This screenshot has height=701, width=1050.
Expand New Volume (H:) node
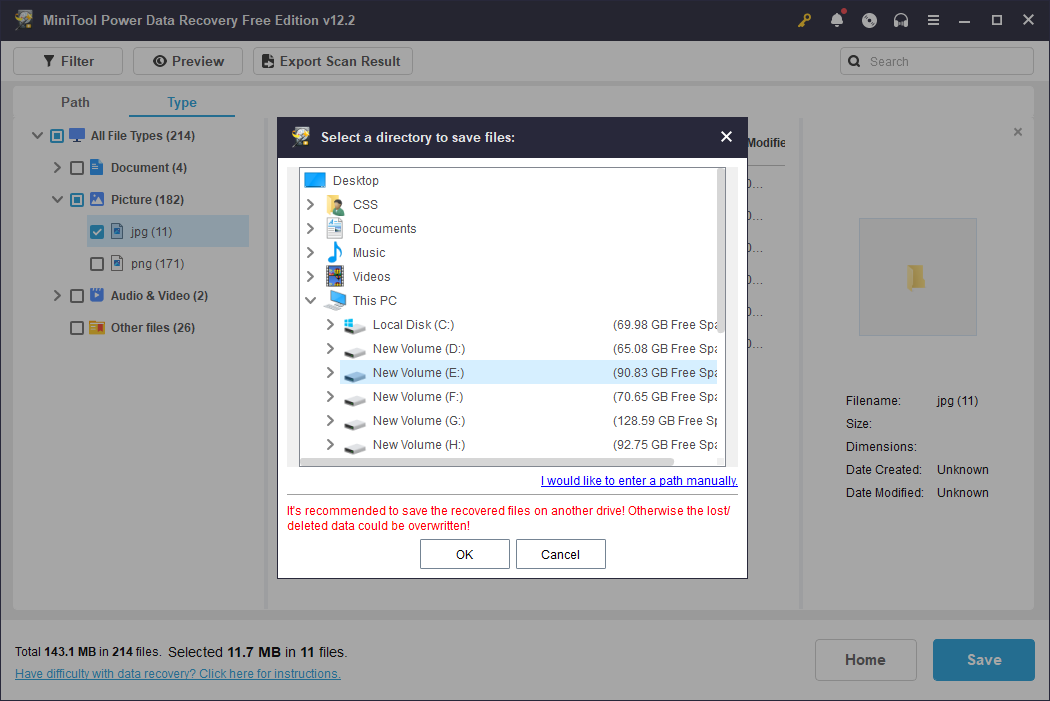(x=330, y=445)
